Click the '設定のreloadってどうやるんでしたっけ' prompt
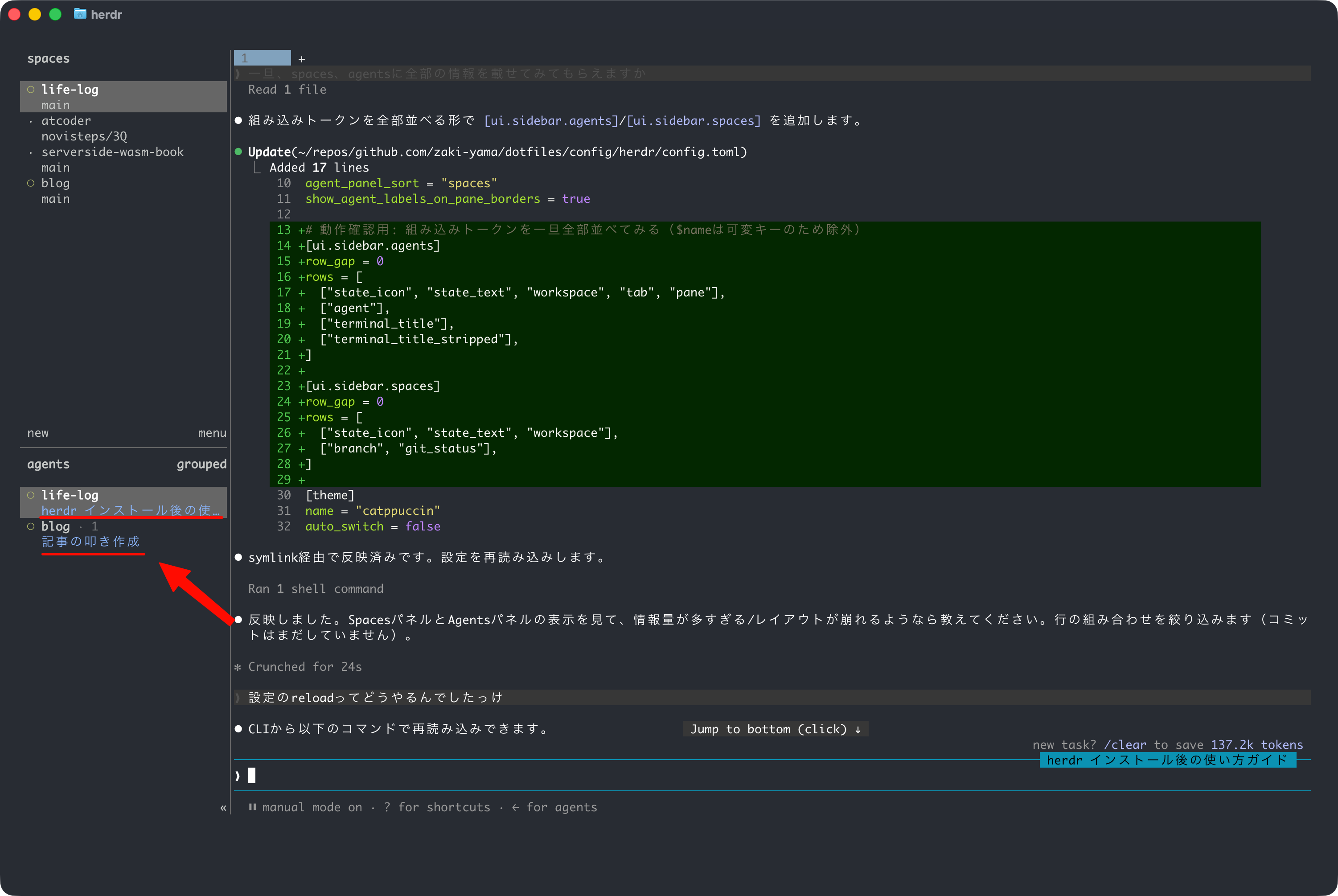Screen dimensions: 1338x896 (376, 698)
